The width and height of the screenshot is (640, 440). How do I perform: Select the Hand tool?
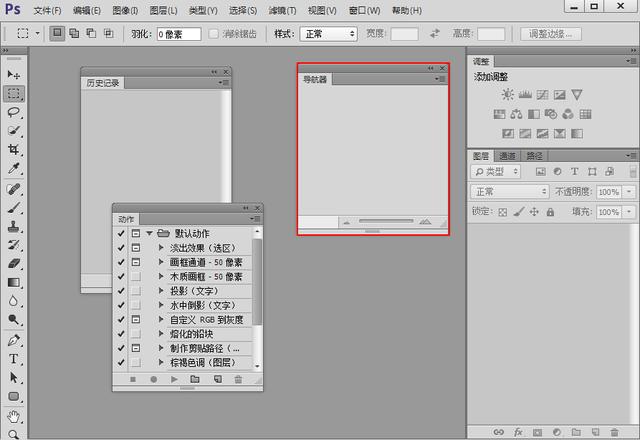[x=14, y=417]
